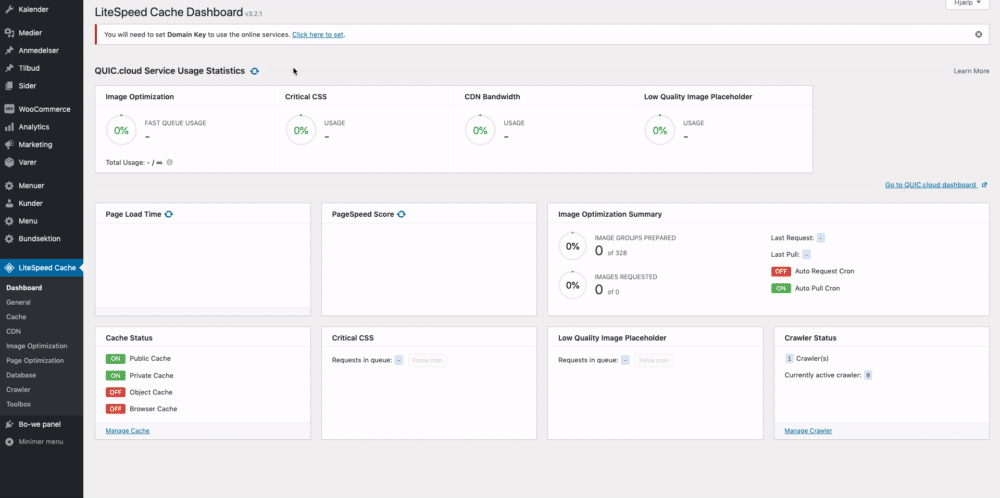1000x498 pixels.
Task: Click Private Cache ON badge
Action: (x=115, y=376)
